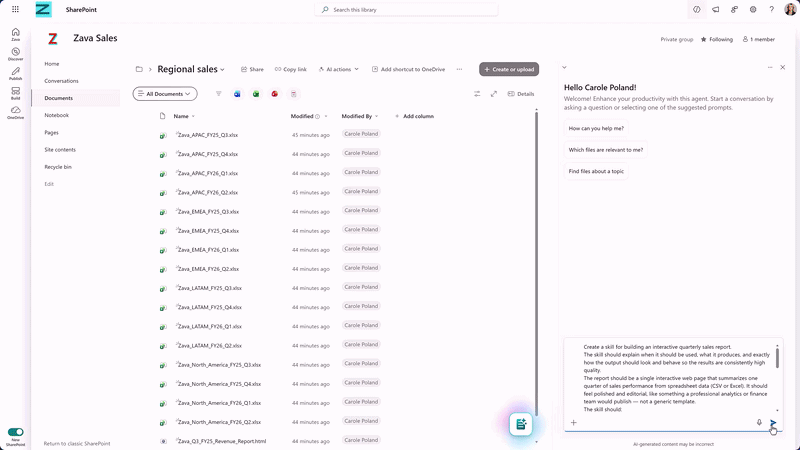This screenshot has height=450, width=800.
Task: Filter by Word documents icon
Action: 237,94
